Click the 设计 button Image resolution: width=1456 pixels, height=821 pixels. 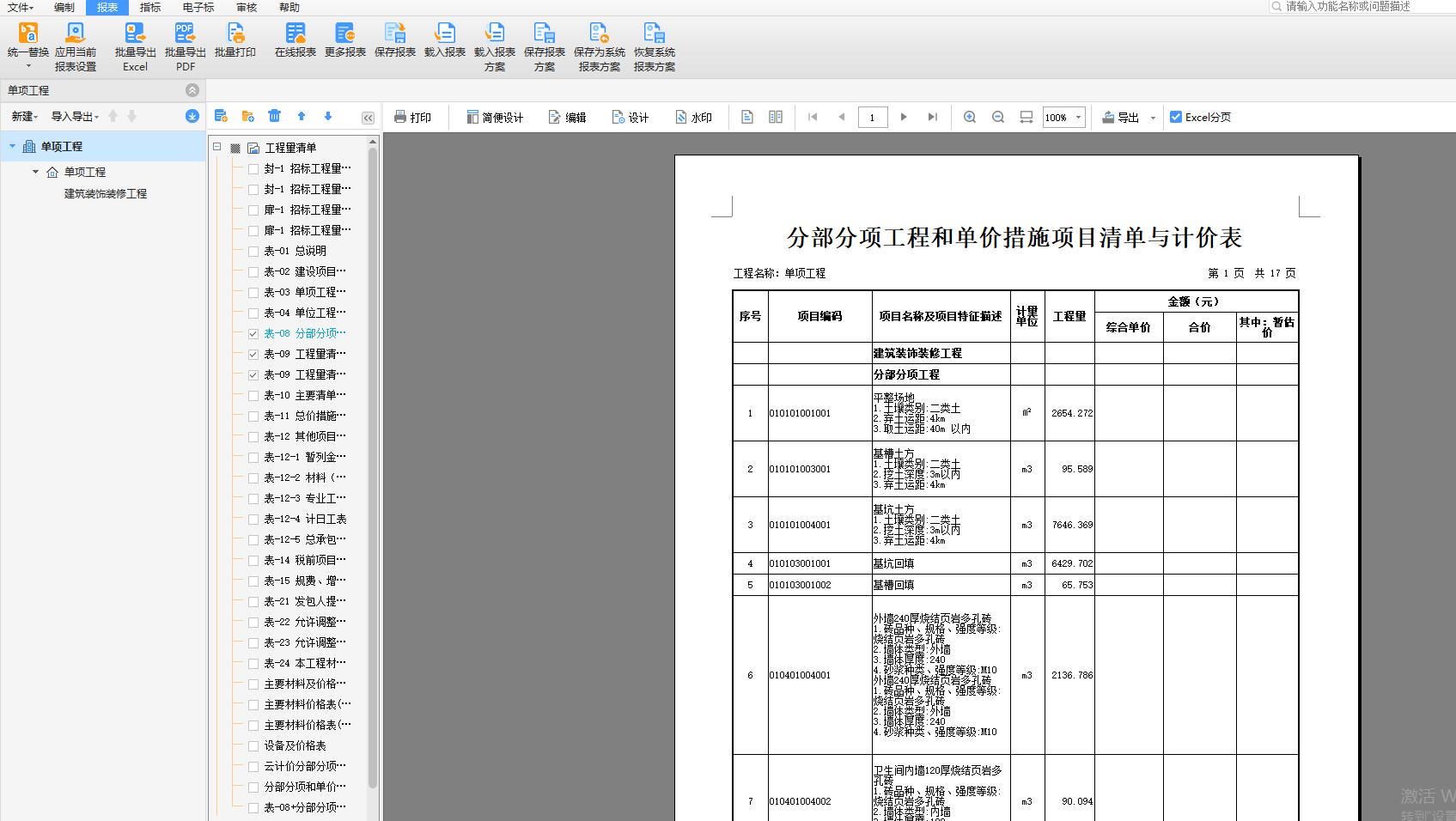pyautogui.click(x=630, y=117)
